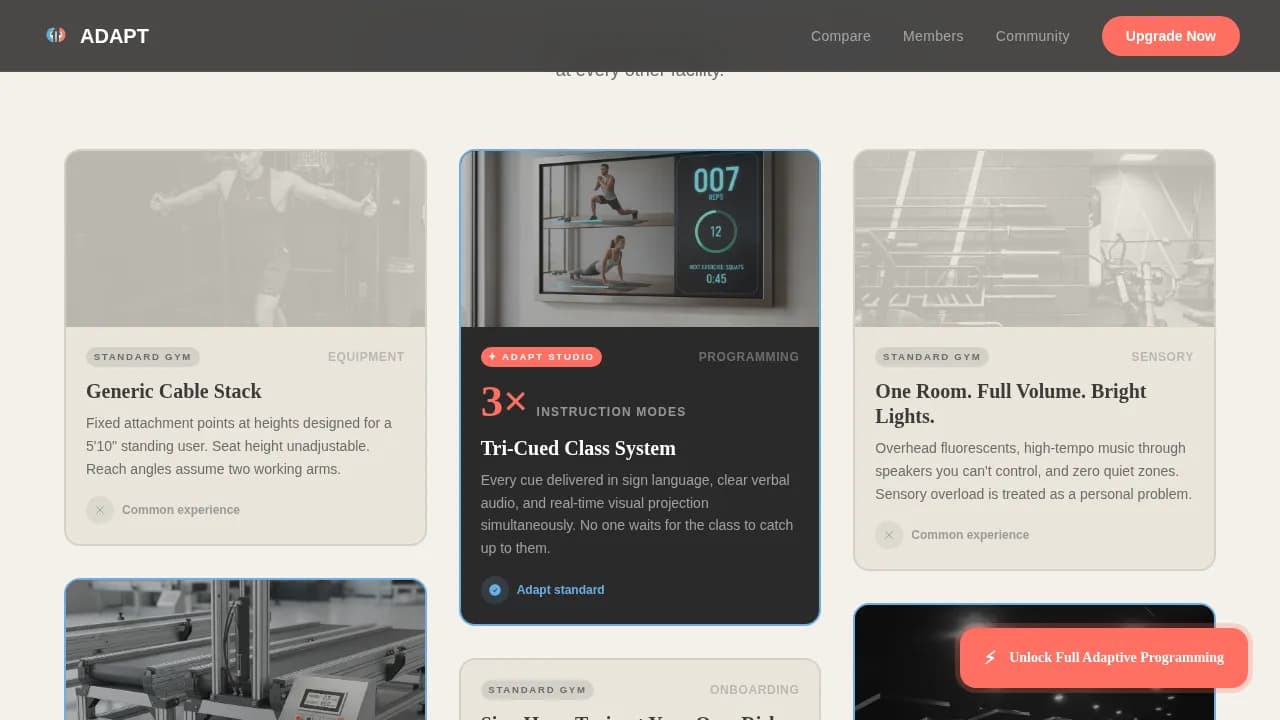Click the check icon beside Adapt standard
The image size is (1280, 720).
pos(494,590)
